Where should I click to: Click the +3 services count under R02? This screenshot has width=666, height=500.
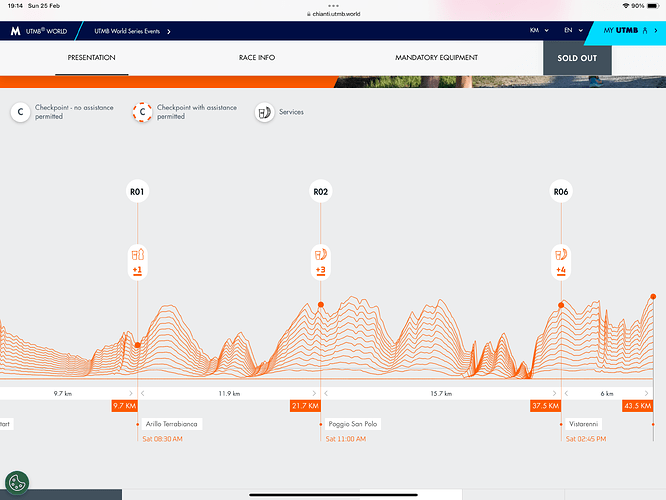[321, 270]
